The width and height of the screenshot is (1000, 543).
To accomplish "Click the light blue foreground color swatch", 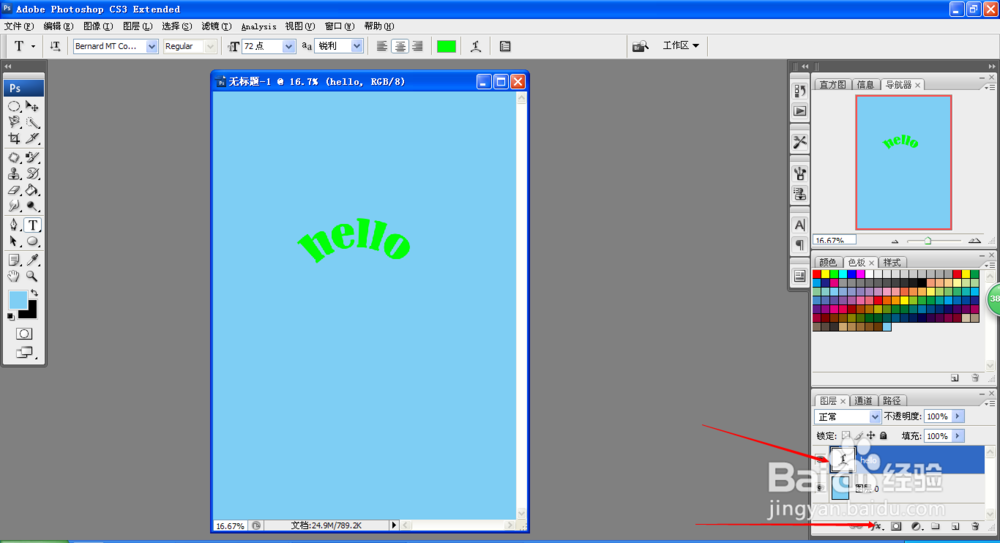I will coord(18,299).
